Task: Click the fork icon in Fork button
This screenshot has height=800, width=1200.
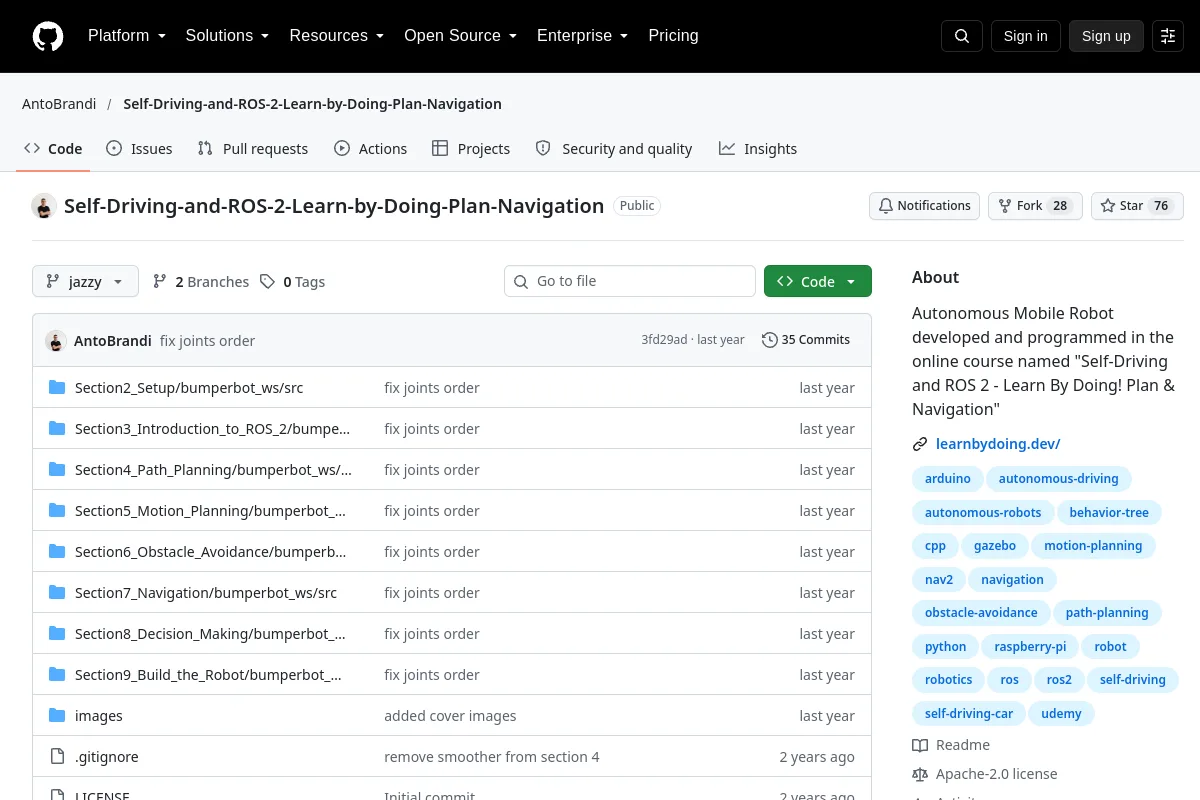Action: (x=1005, y=206)
